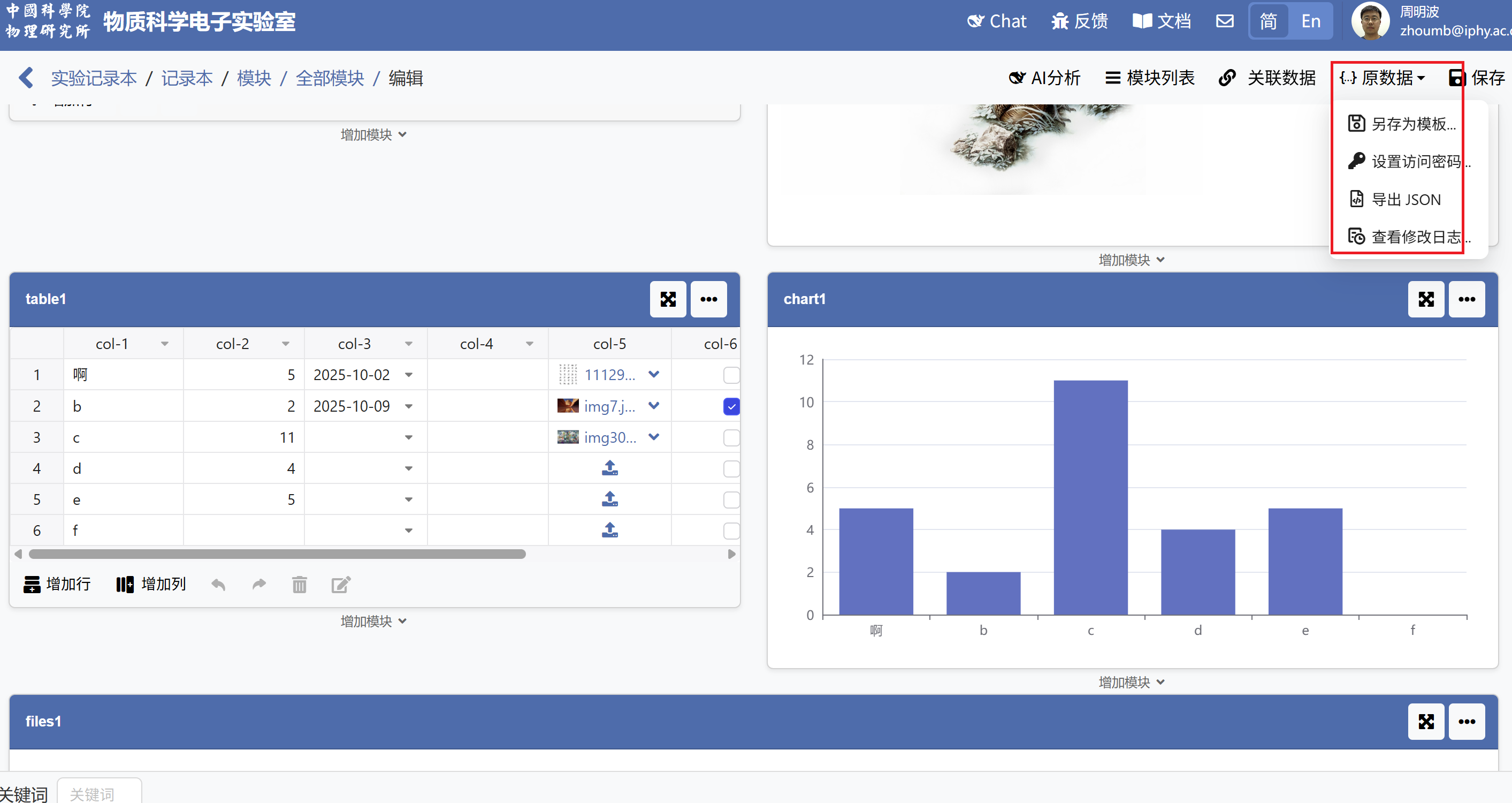
Task: Uncheck the col-6 checkbox in row 2
Action: coord(731,406)
